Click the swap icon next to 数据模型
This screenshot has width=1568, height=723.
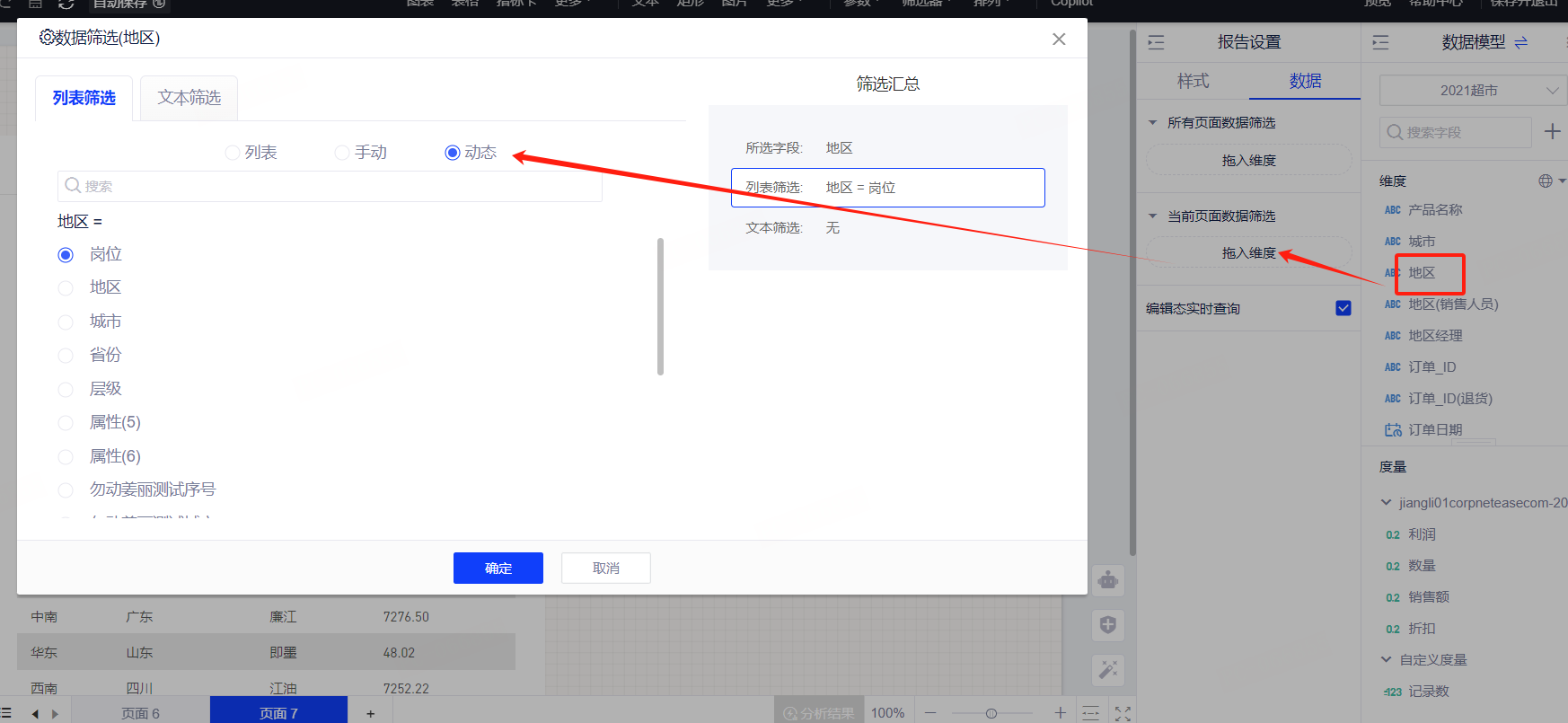tap(1520, 42)
